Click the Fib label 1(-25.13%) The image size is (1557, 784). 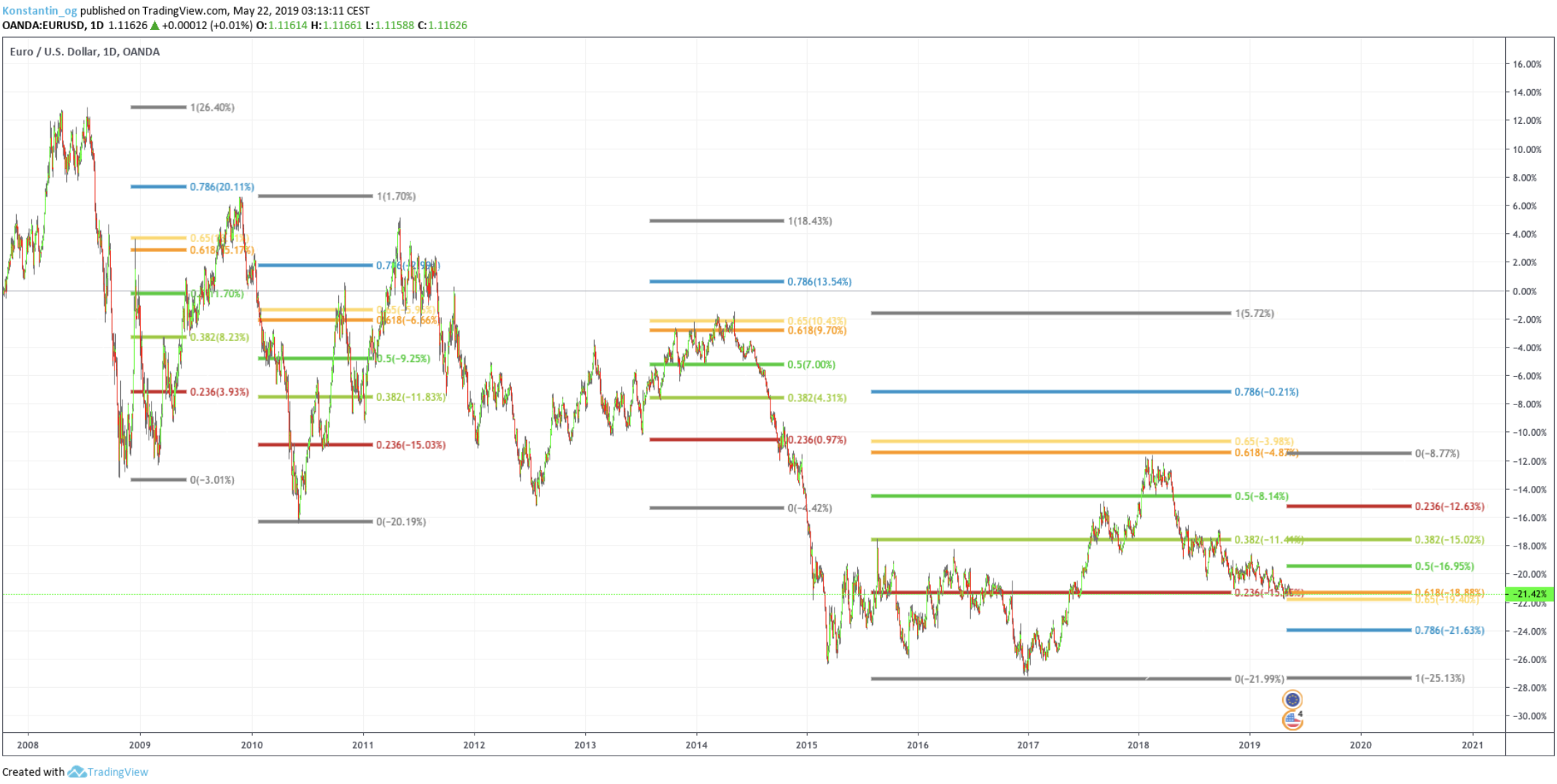(x=1440, y=678)
